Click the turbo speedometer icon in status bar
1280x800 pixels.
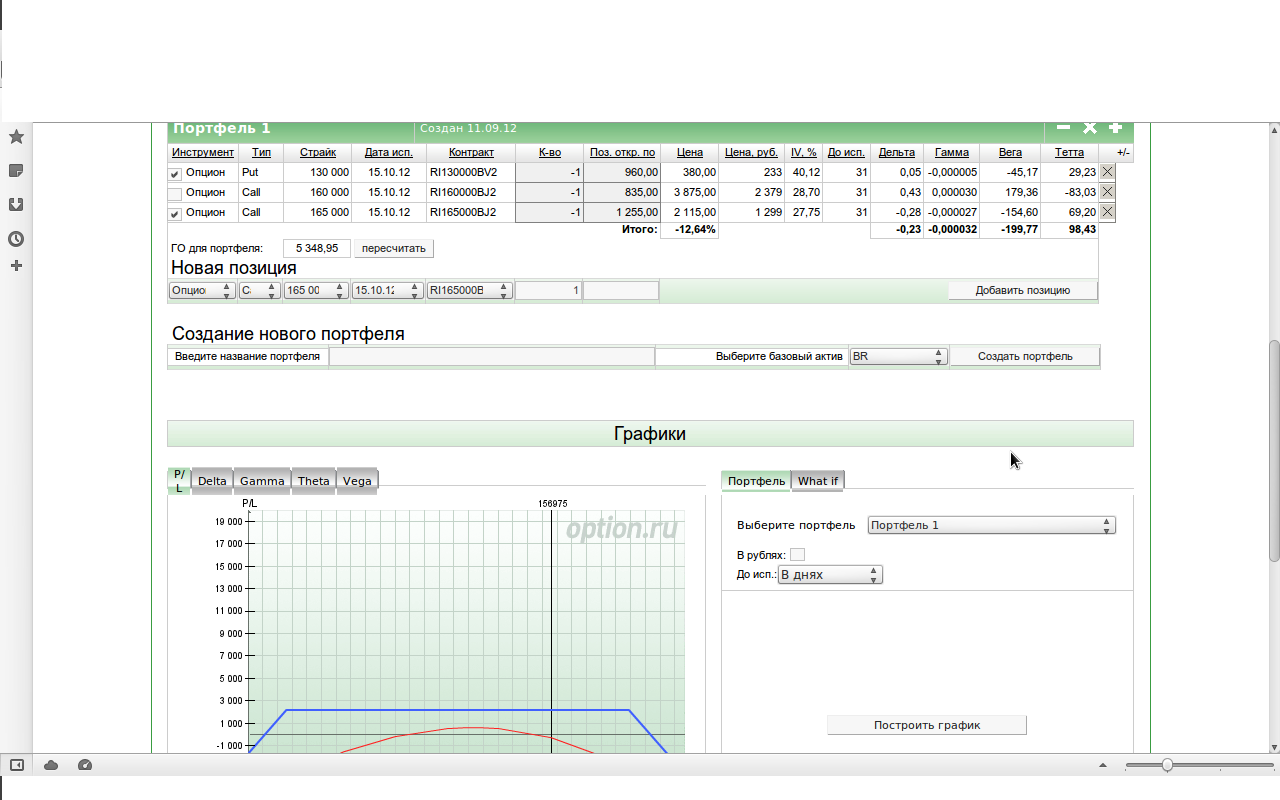pyautogui.click(x=85, y=765)
